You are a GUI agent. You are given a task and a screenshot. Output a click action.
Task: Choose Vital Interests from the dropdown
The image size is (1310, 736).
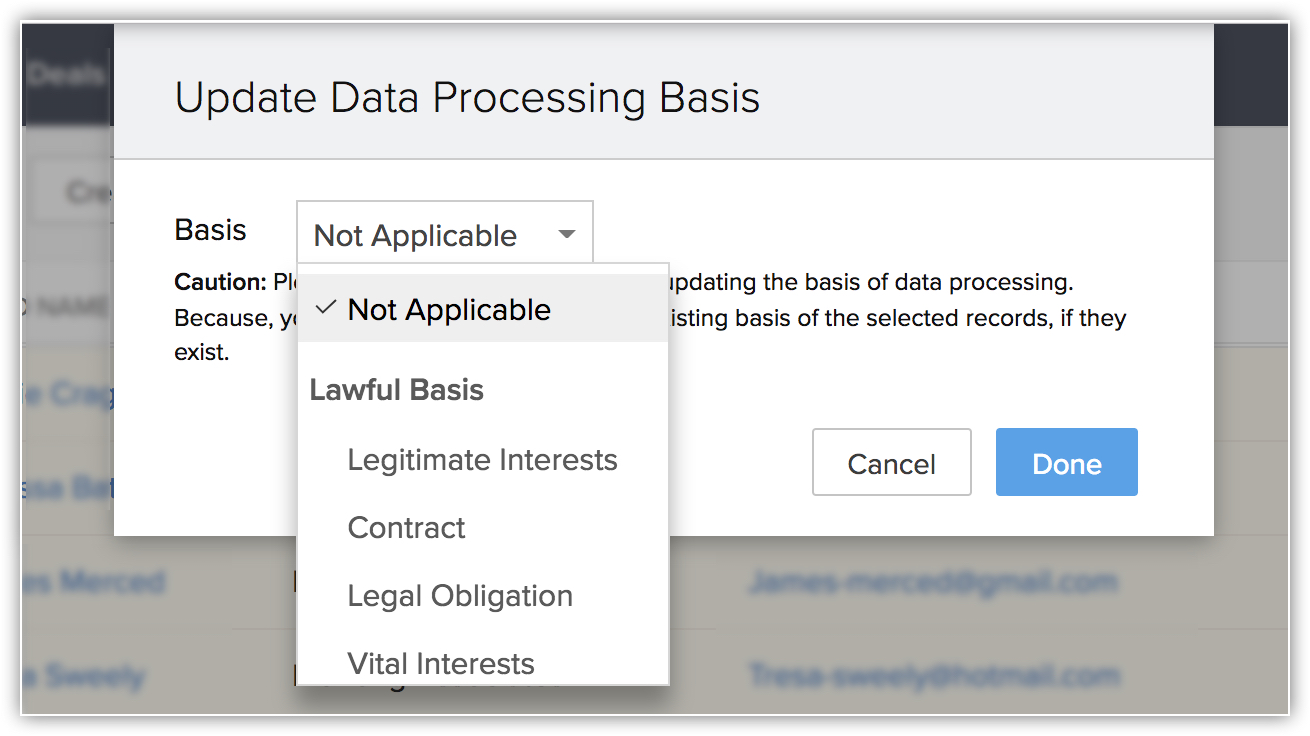pyautogui.click(x=441, y=663)
